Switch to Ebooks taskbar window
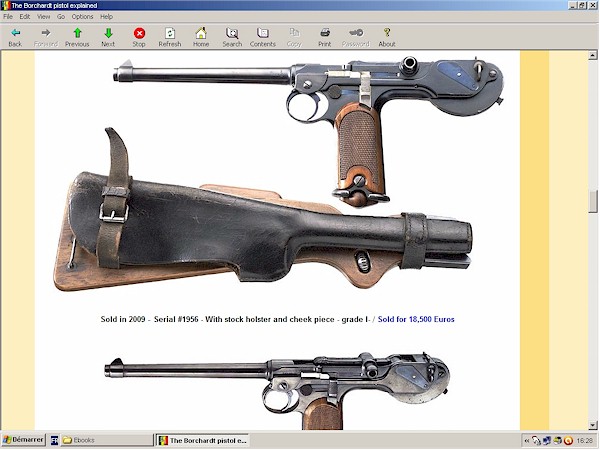 (x=107, y=440)
